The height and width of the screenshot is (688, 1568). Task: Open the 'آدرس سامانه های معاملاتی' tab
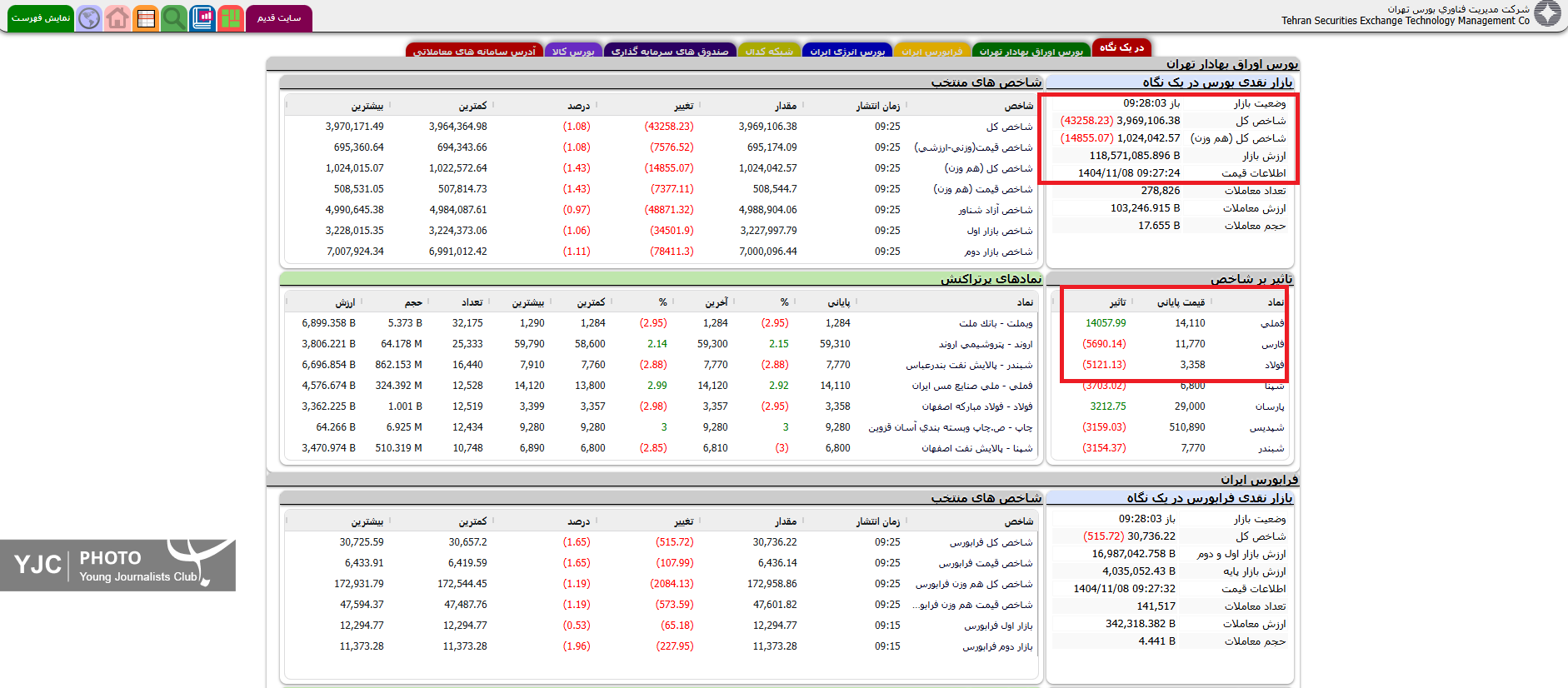pos(474,51)
